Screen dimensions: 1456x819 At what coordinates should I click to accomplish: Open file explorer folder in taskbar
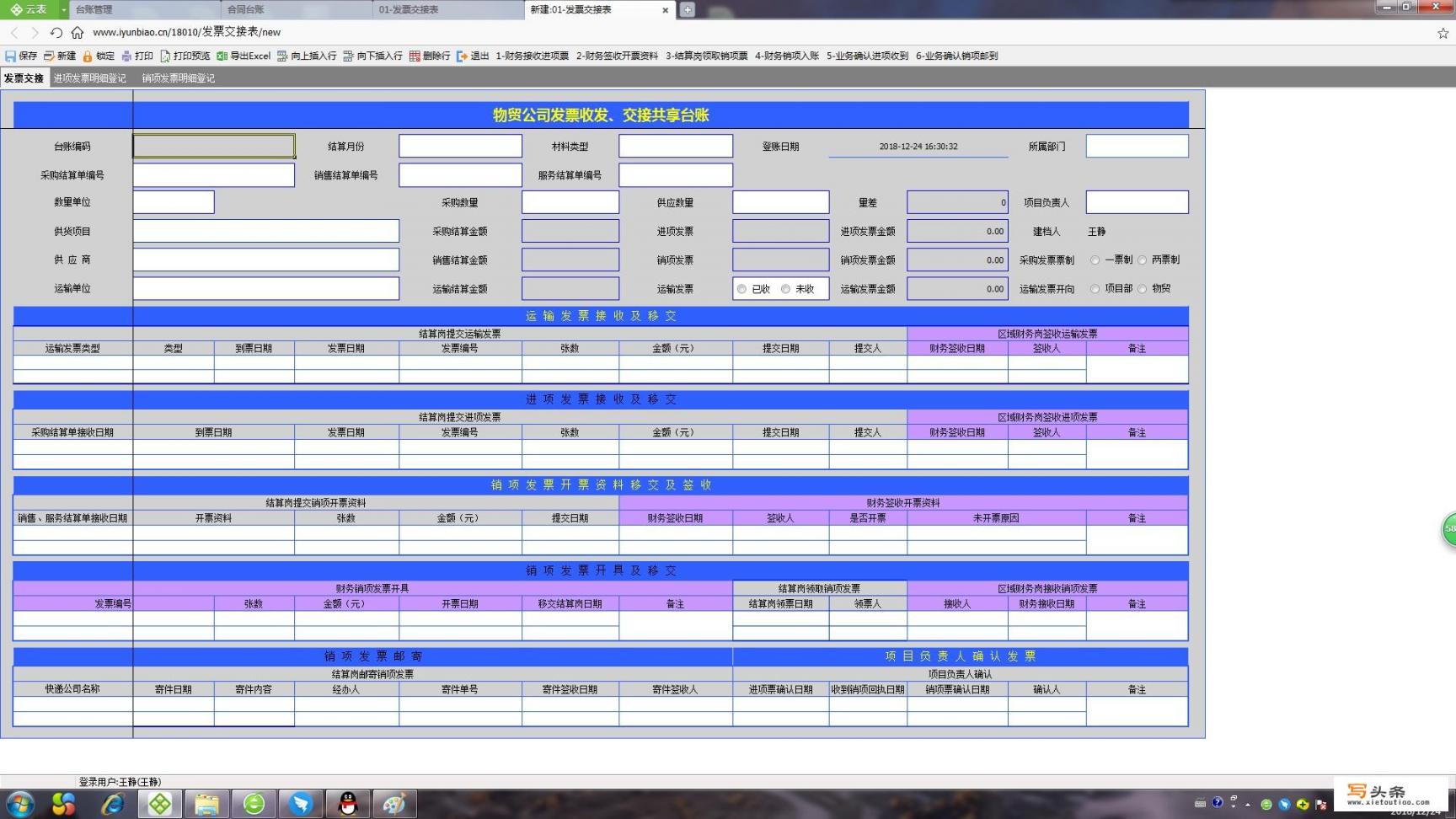(206, 804)
